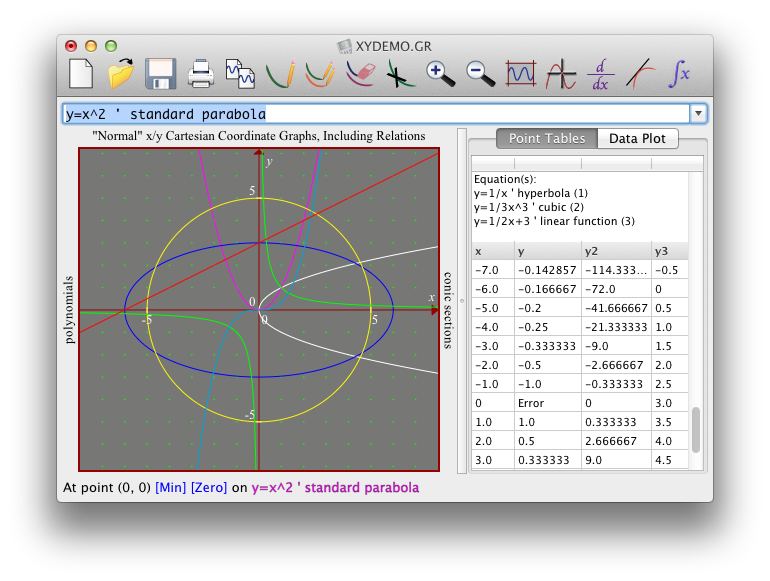Click the [Min] status label

(170, 488)
